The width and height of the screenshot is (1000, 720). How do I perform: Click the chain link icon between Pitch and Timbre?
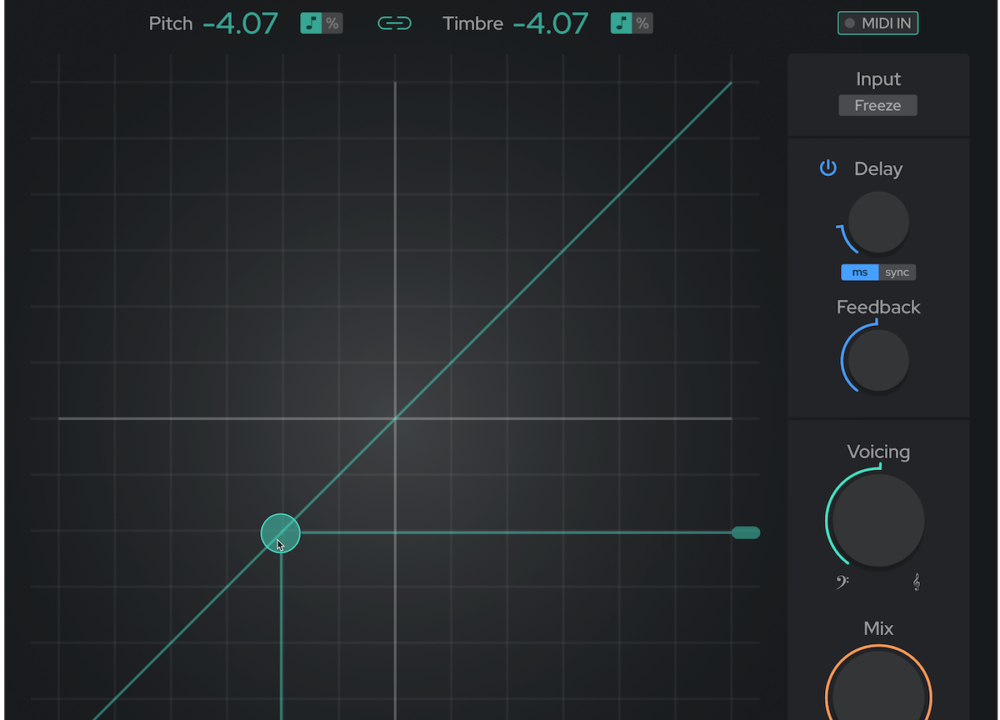(394, 22)
